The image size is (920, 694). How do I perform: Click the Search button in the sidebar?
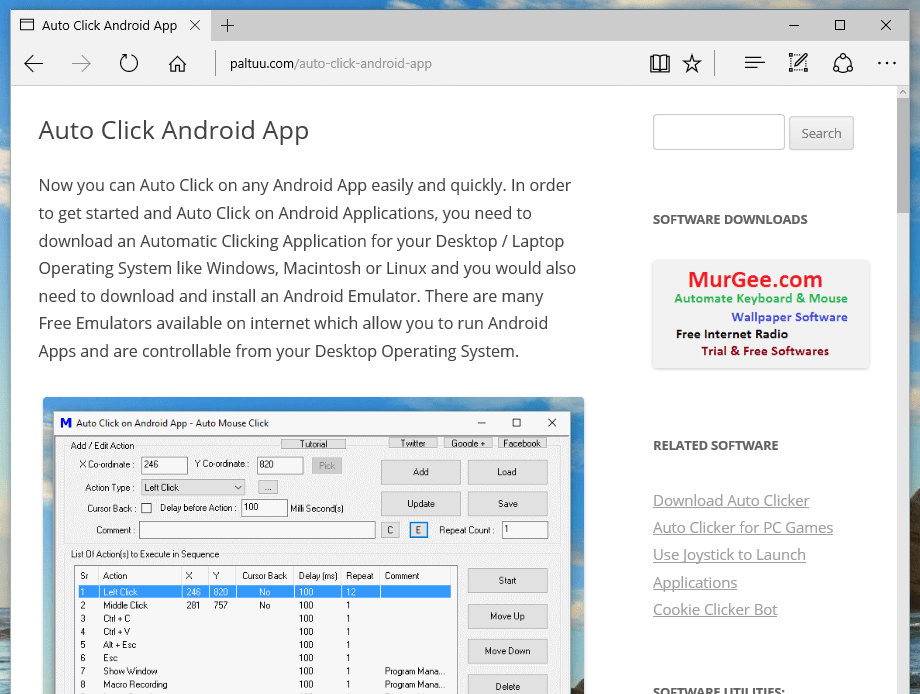point(821,132)
